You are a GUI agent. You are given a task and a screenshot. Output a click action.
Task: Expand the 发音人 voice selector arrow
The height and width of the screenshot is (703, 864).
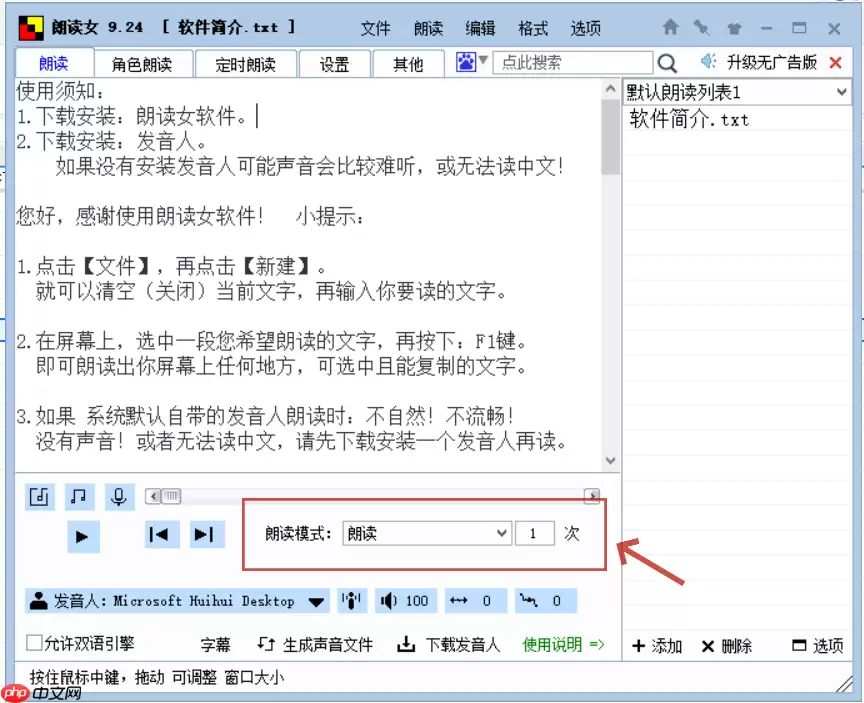coord(314,600)
